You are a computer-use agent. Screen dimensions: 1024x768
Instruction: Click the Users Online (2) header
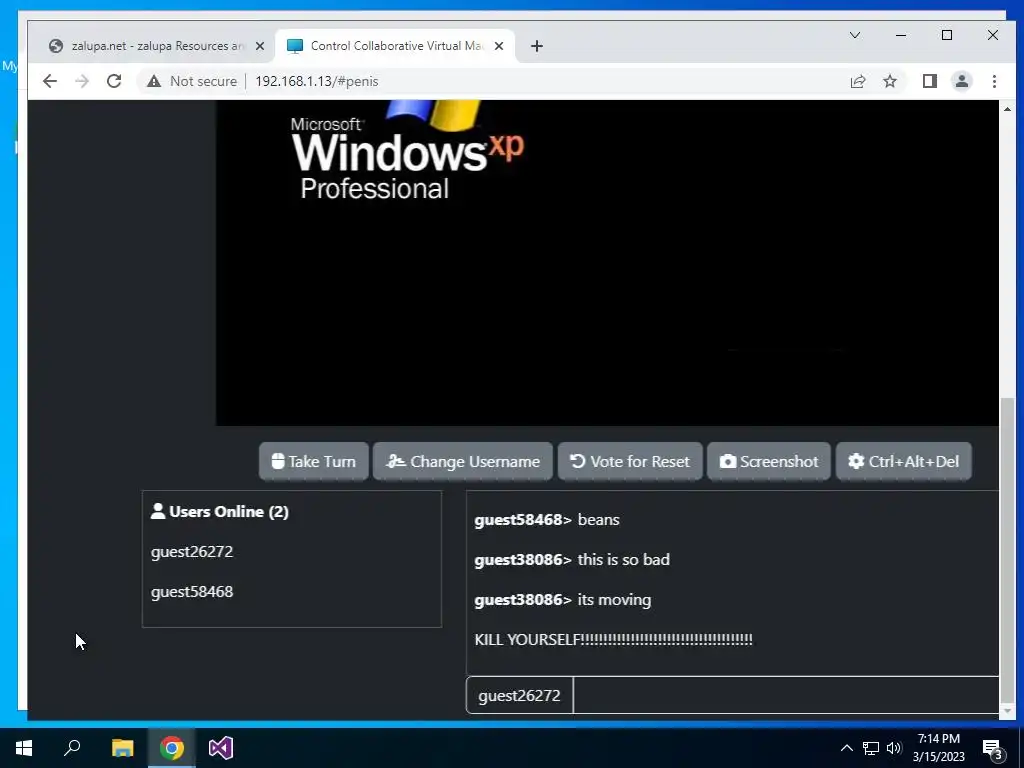(x=219, y=511)
